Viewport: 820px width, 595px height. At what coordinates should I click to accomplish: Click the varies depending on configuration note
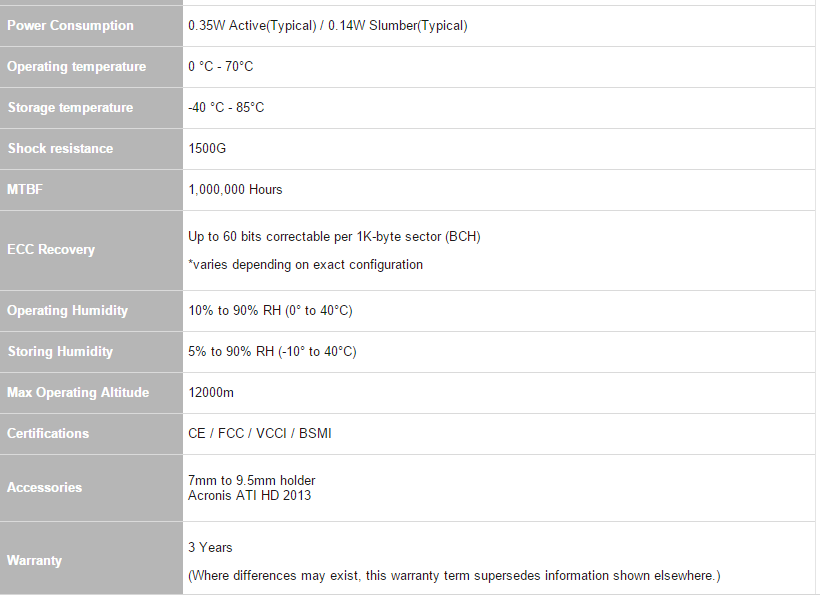point(305,265)
